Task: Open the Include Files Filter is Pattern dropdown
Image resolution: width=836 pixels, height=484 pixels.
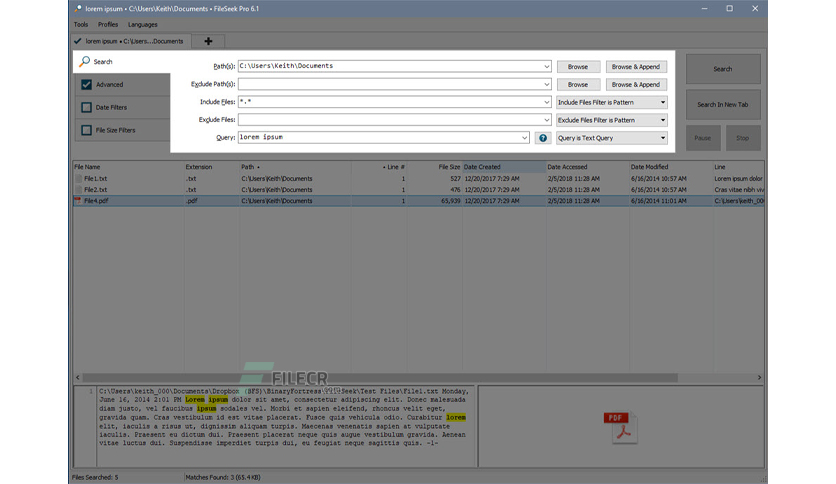Action: tap(612, 102)
